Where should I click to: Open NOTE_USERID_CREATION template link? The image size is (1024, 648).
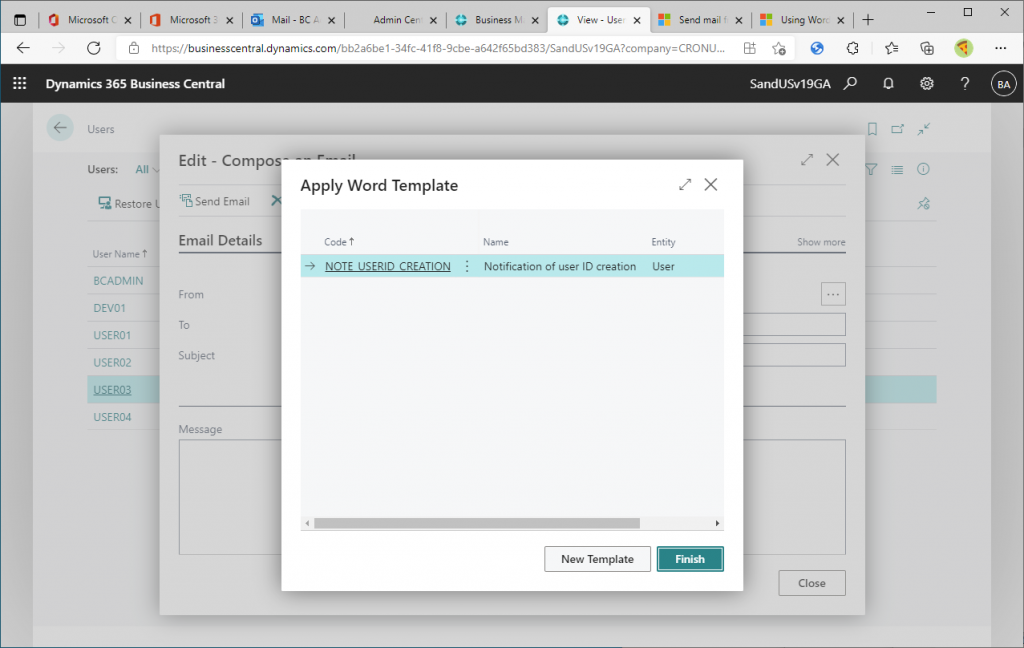[x=387, y=267]
